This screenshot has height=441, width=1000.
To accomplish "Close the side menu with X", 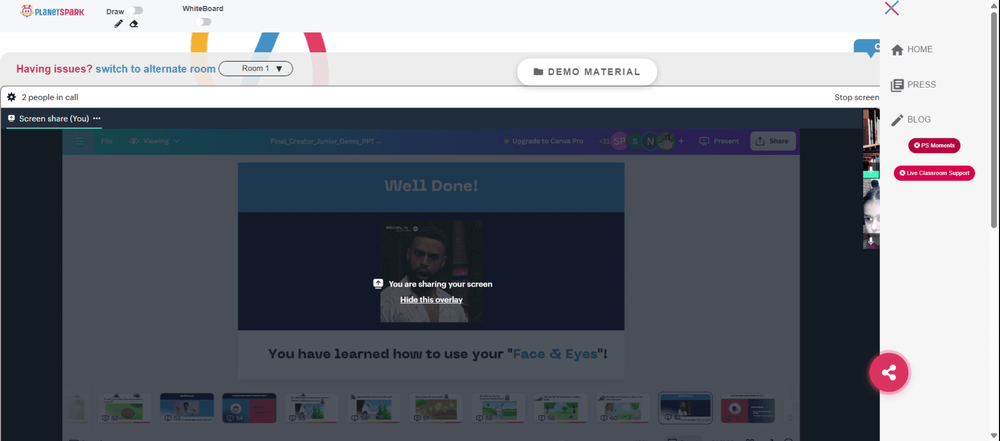I will (x=892, y=8).
